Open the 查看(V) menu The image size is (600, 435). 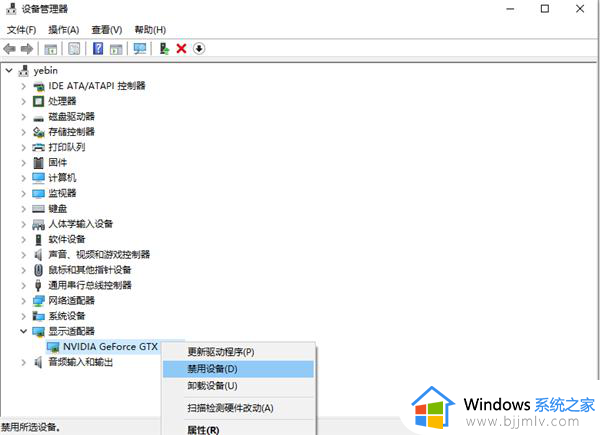107,30
